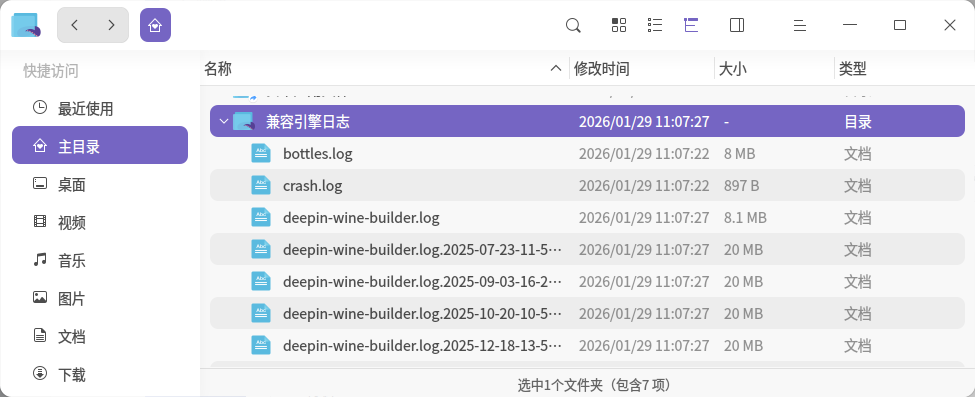The height and width of the screenshot is (397, 975).
Task: Sort by the 修改时间 column header
Action: coord(601,68)
